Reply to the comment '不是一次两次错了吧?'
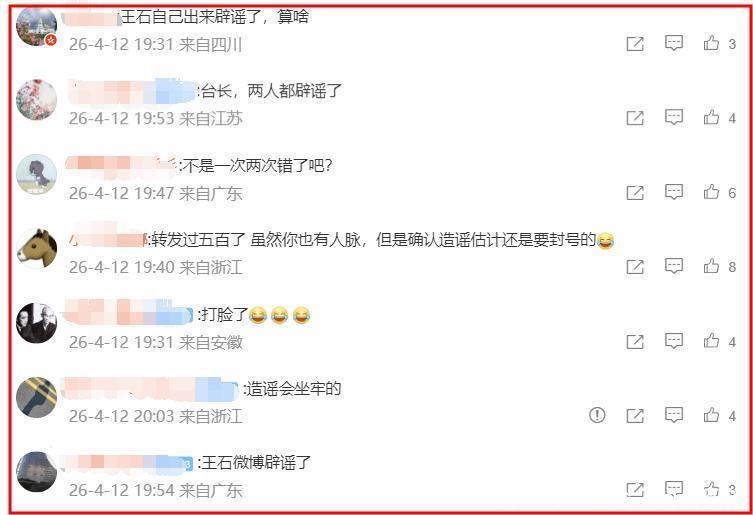This screenshot has height=515, width=753. tap(674, 192)
